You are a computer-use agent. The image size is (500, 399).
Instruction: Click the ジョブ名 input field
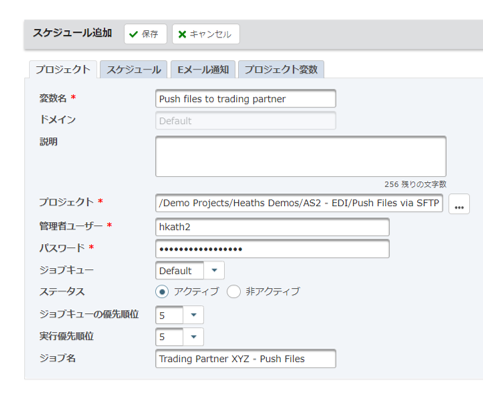point(245,359)
